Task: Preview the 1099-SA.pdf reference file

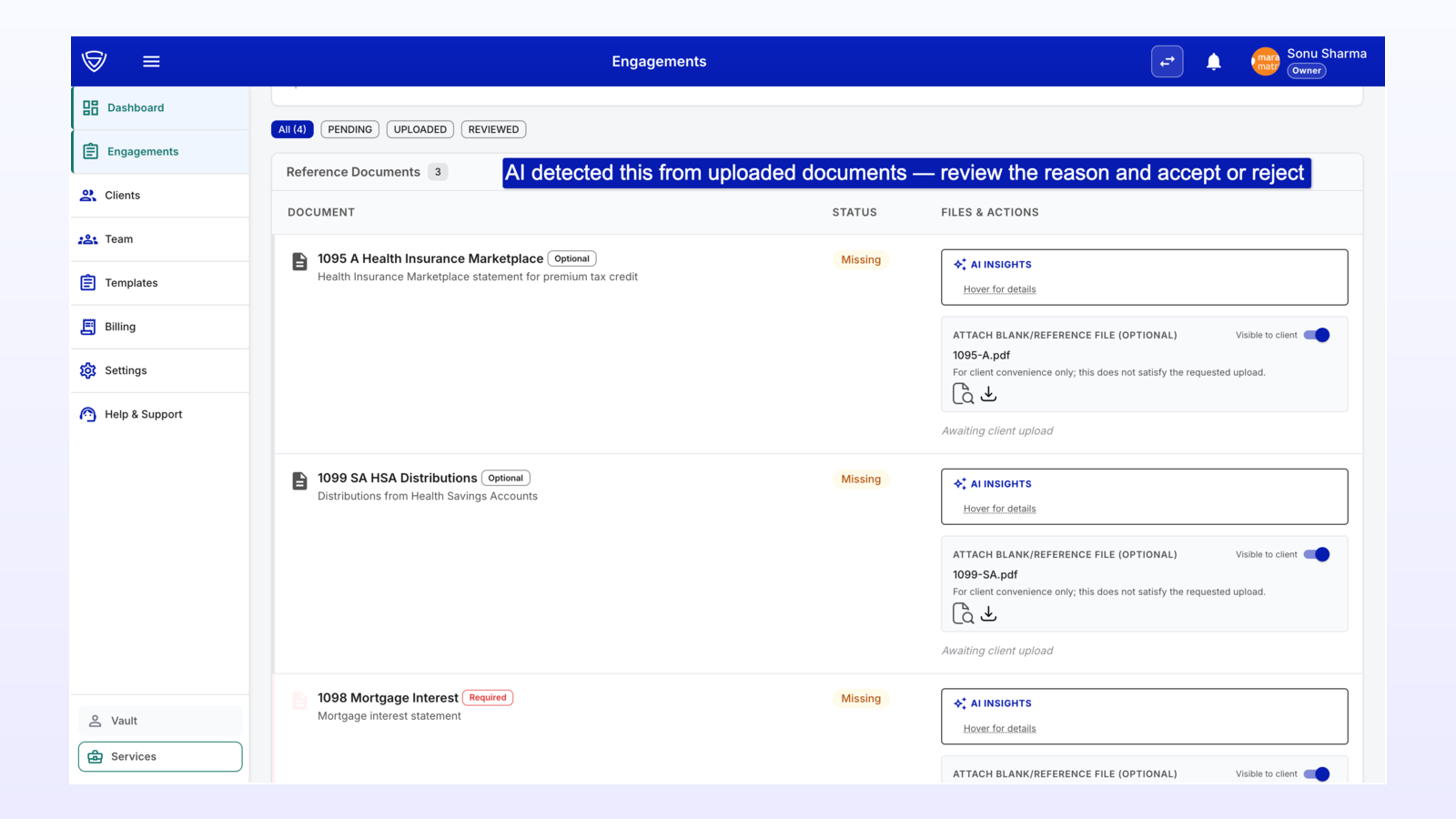Action: pyautogui.click(x=963, y=614)
